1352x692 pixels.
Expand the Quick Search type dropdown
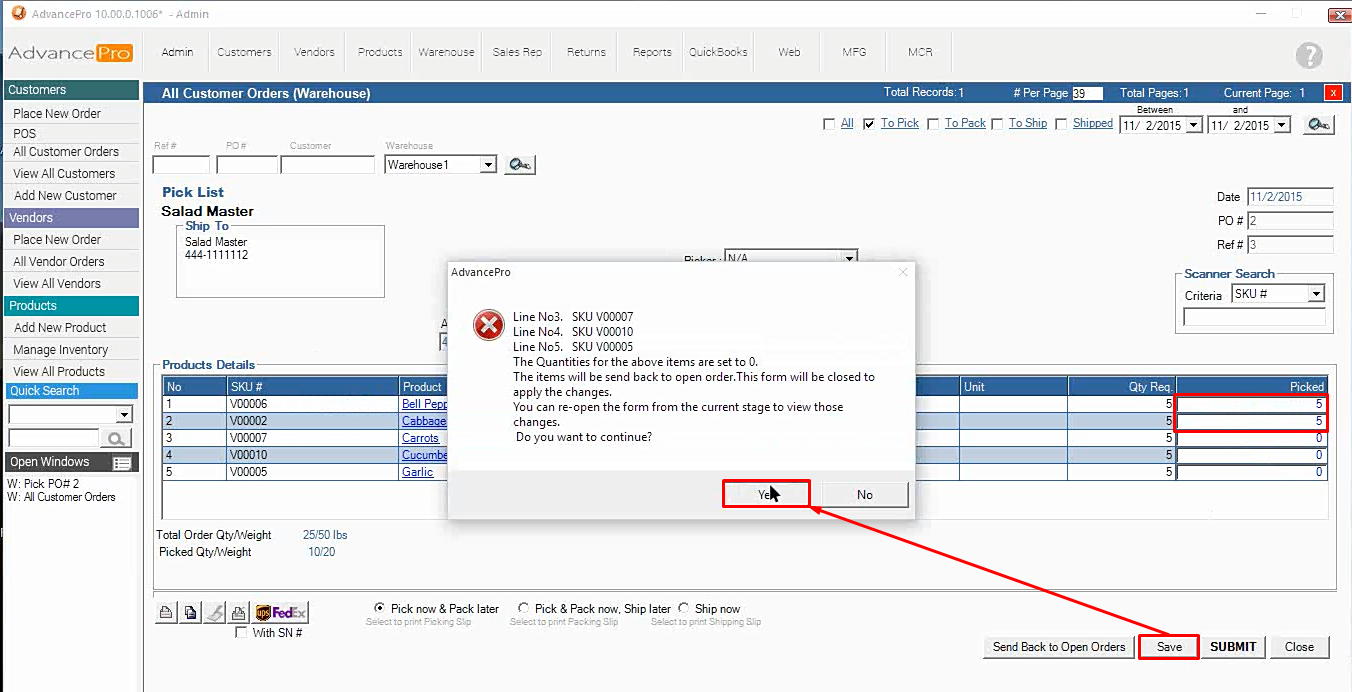(x=124, y=415)
